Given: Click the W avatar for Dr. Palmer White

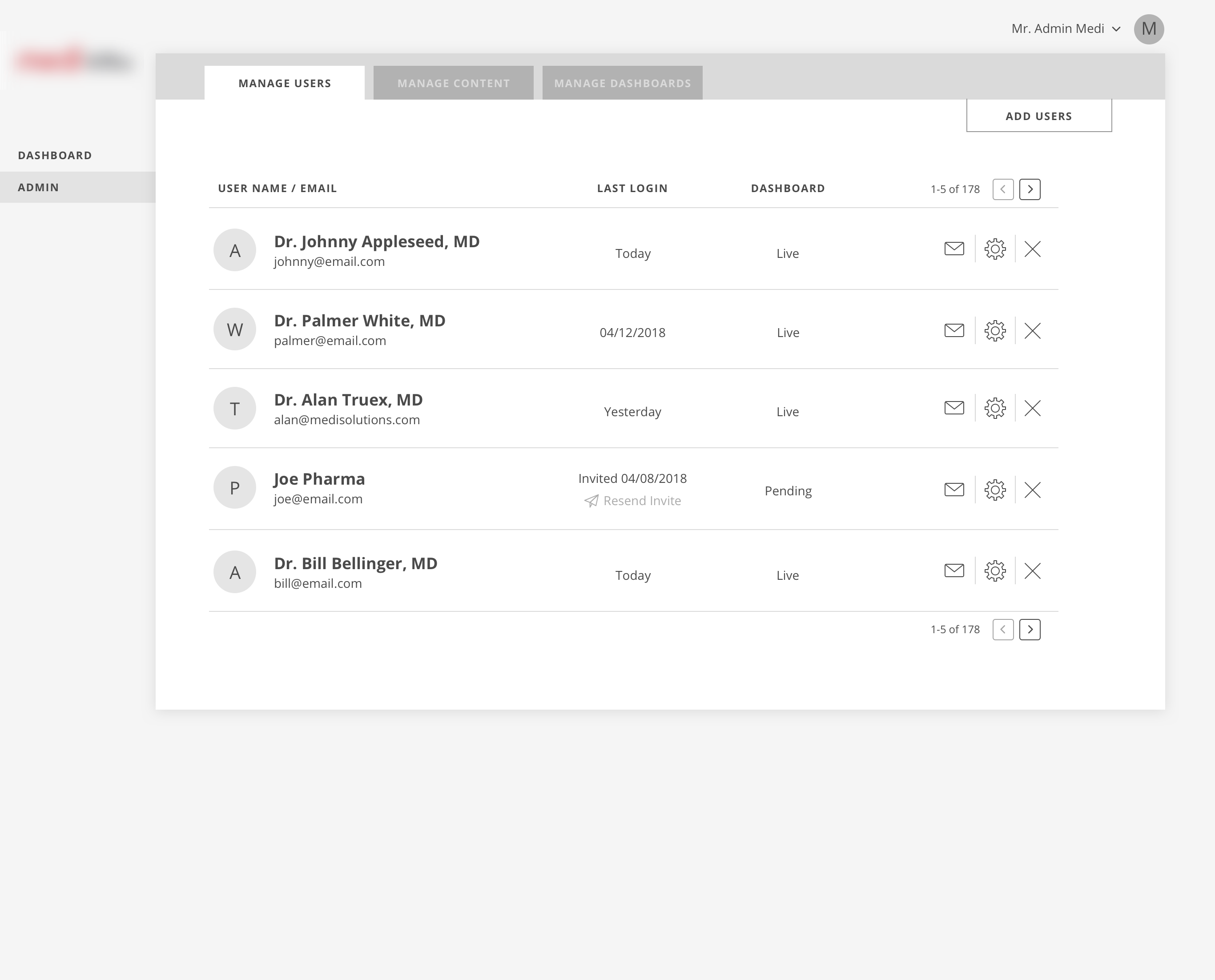Looking at the screenshot, I should click(x=235, y=329).
